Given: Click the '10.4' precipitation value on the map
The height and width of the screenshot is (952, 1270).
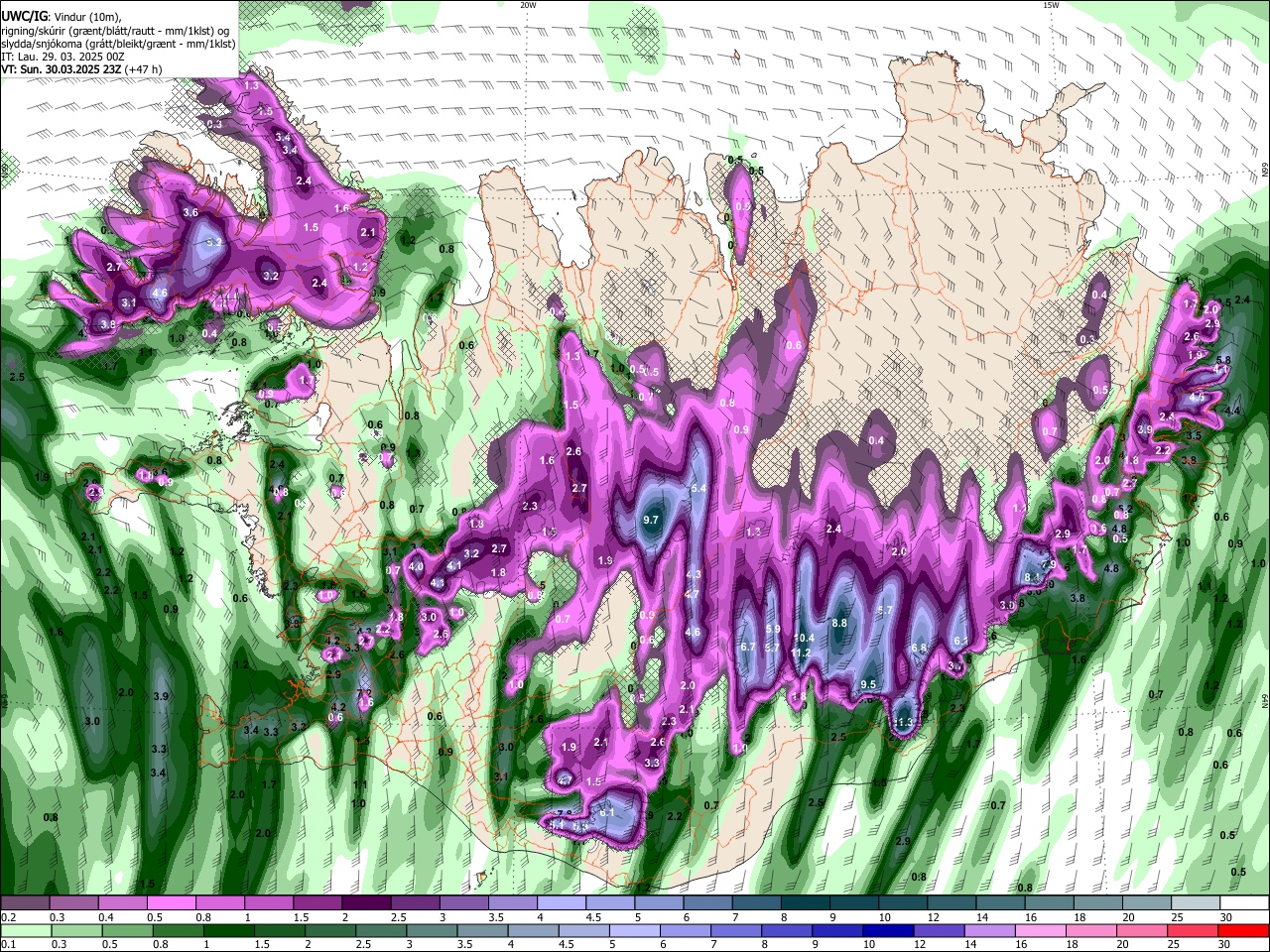Looking at the screenshot, I should [x=804, y=639].
